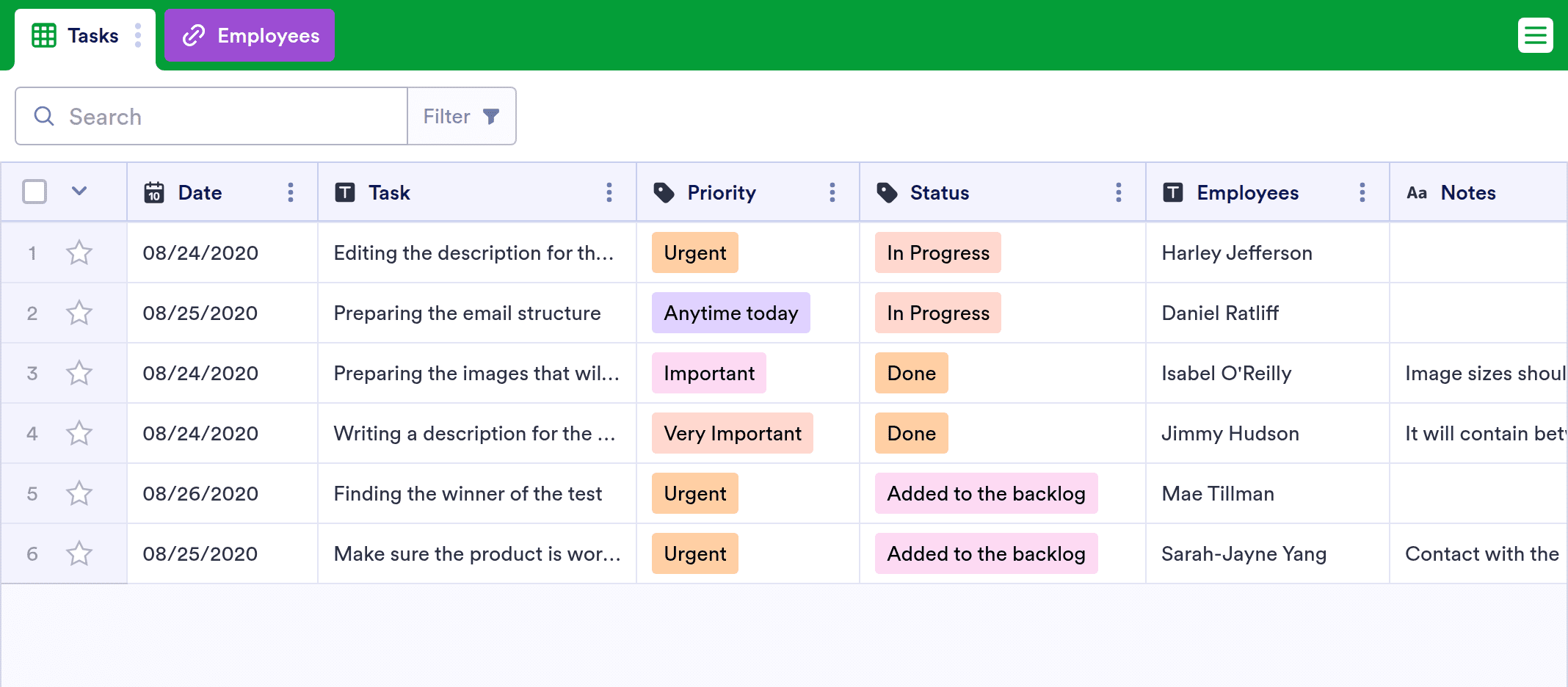Open the Status column options menu

tap(1118, 192)
